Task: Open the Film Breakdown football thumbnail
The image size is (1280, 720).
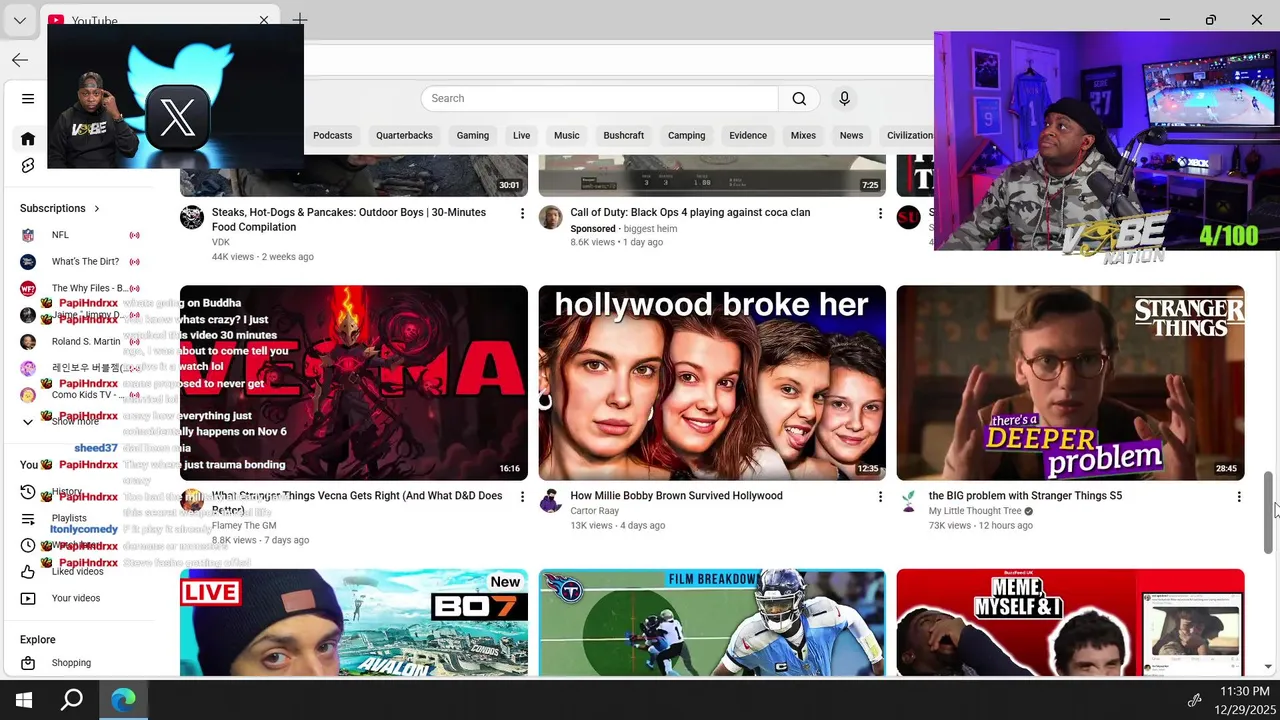Action: click(712, 623)
